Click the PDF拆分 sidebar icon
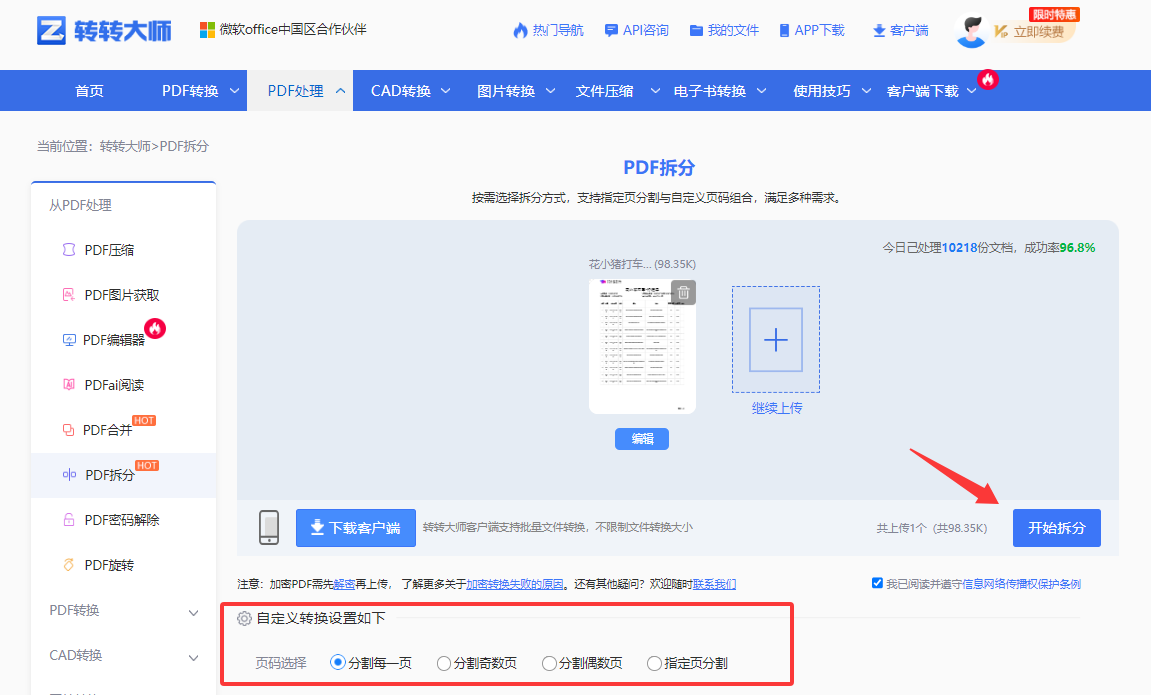The image size is (1151, 695). (x=69, y=475)
